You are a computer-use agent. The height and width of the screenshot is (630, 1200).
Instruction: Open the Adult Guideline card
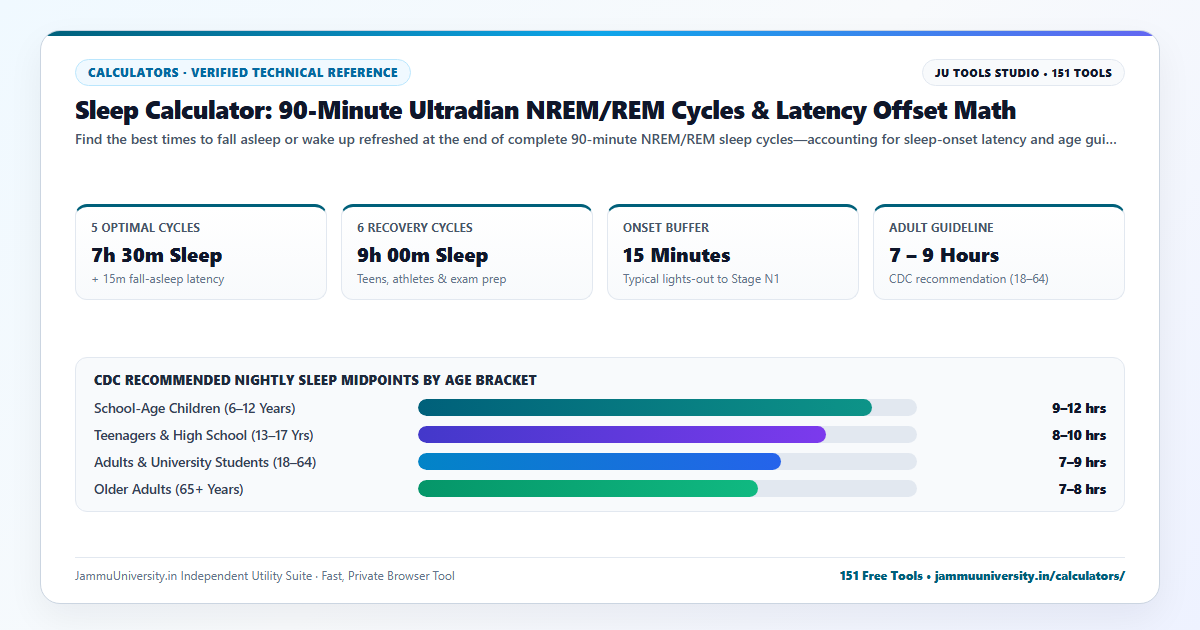pyautogui.click(x=999, y=252)
